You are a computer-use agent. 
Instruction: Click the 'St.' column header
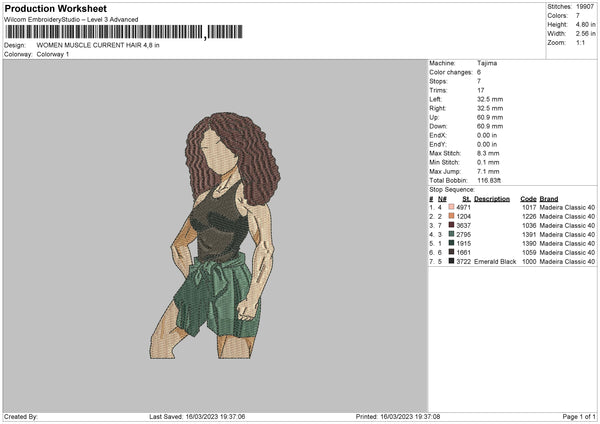(466, 199)
